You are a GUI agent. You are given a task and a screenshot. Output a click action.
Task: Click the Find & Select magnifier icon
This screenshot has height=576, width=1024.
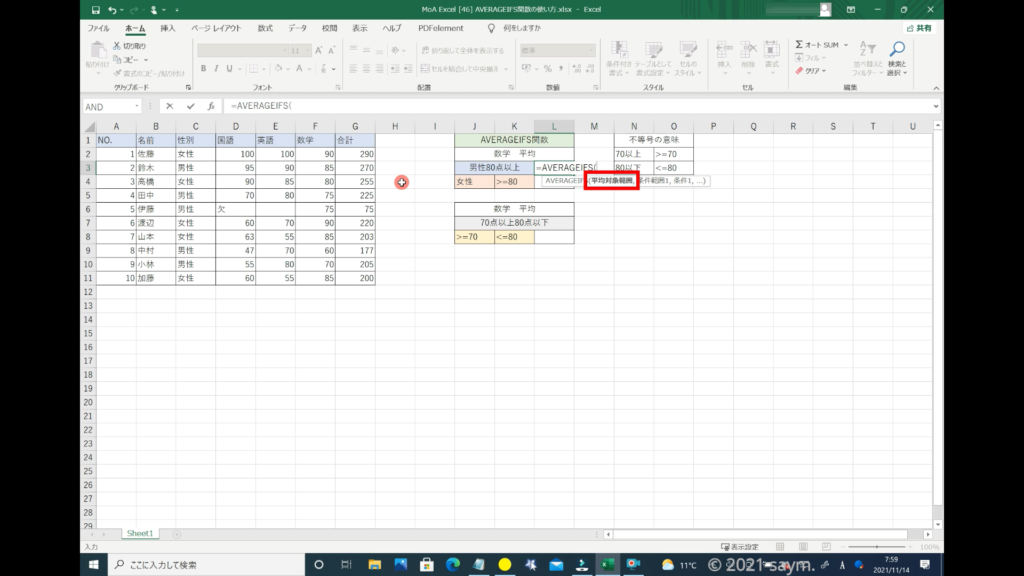(x=897, y=50)
